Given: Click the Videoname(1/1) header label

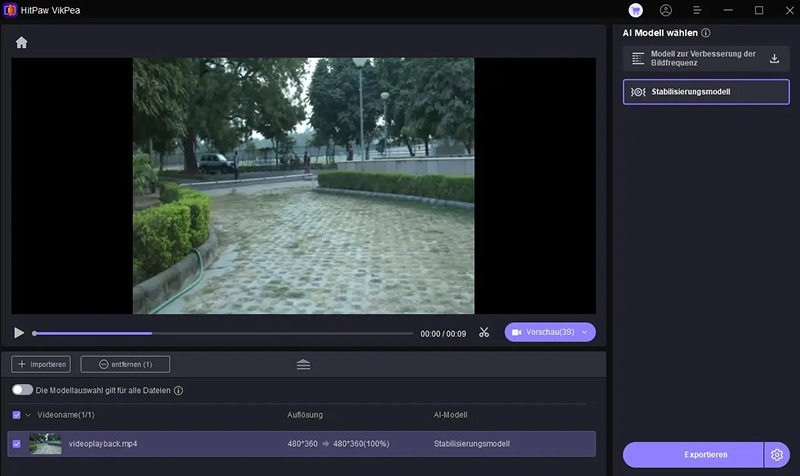Looking at the screenshot, I should point(66,415).
